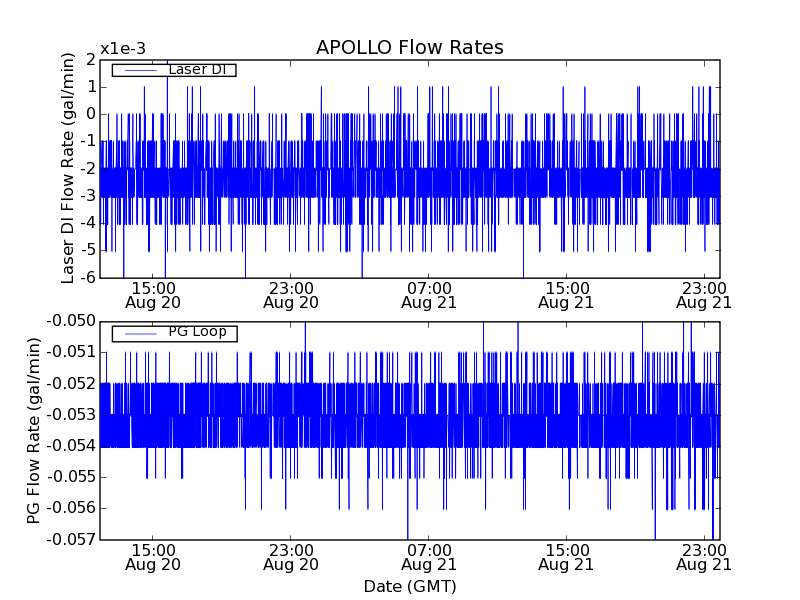Image resolution: width=800 pixels, height=600 pixels.
Task: Select the PG Loop legend label
Action: [197, 332]
